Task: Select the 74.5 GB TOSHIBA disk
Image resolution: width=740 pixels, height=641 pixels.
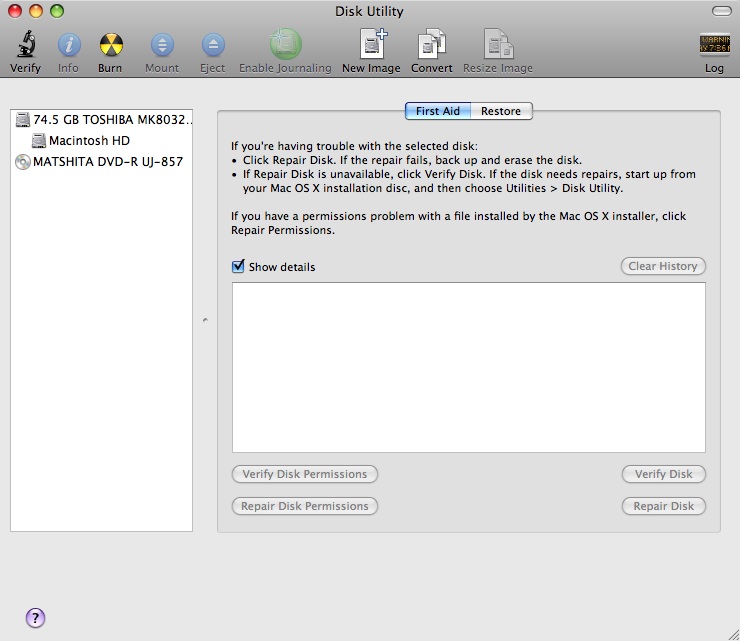Action: (x=101, y=120)
